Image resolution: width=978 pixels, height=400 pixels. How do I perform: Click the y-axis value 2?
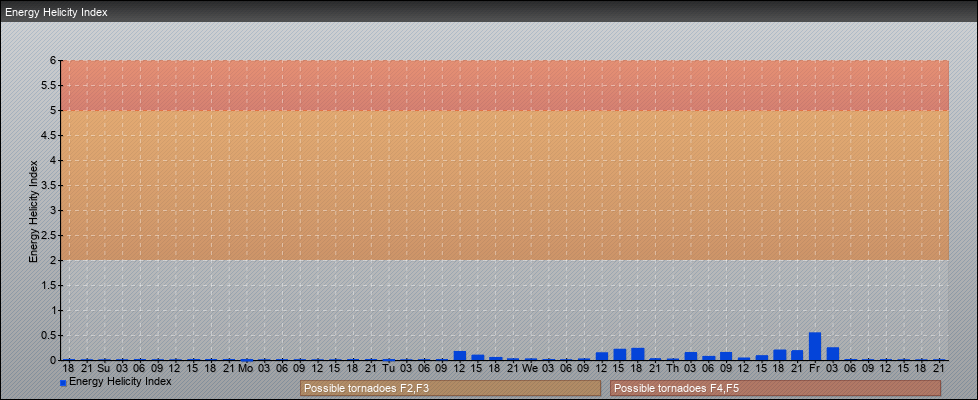pos(54,260)
